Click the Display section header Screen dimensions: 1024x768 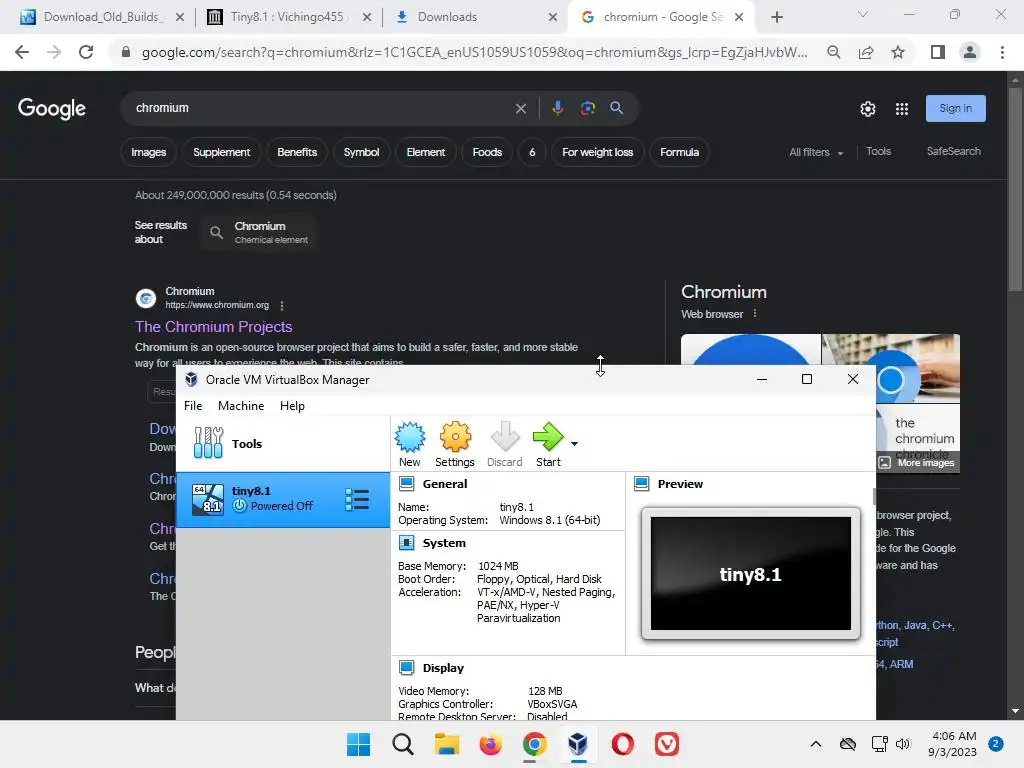coord(443,668)
